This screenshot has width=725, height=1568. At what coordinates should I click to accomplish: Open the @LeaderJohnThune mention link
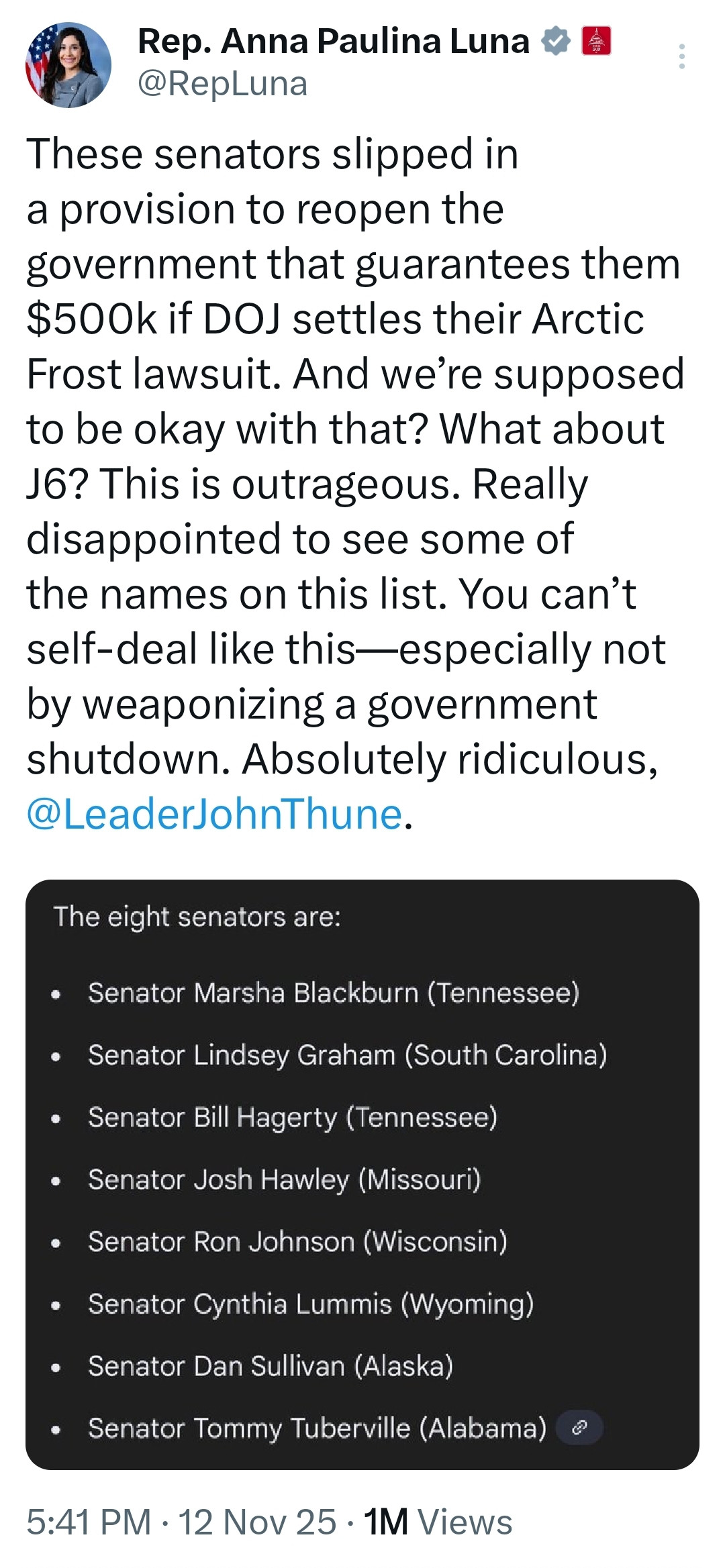pos(214,813)
